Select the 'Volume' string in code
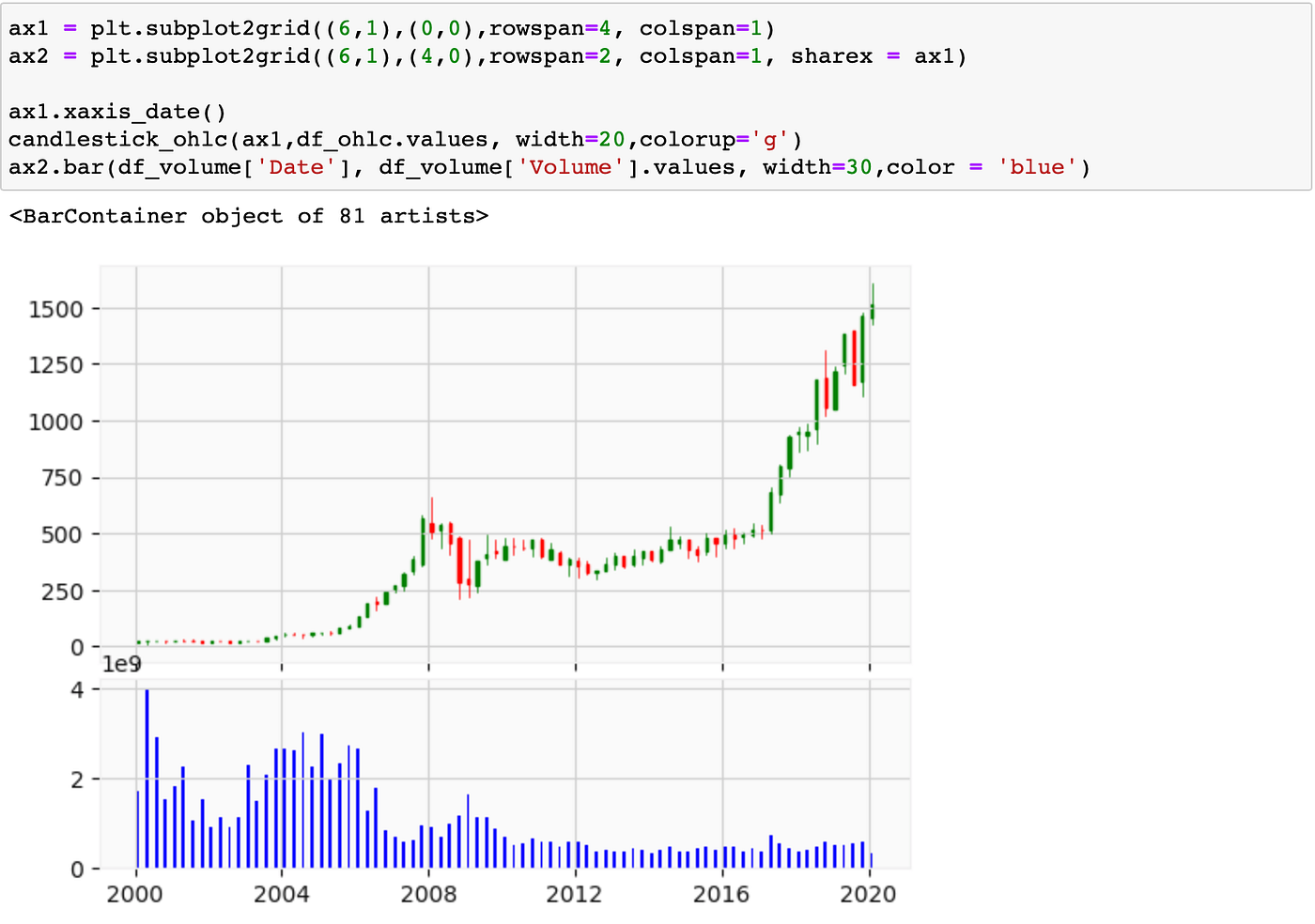1315x924 pixels. coord(567,167)
